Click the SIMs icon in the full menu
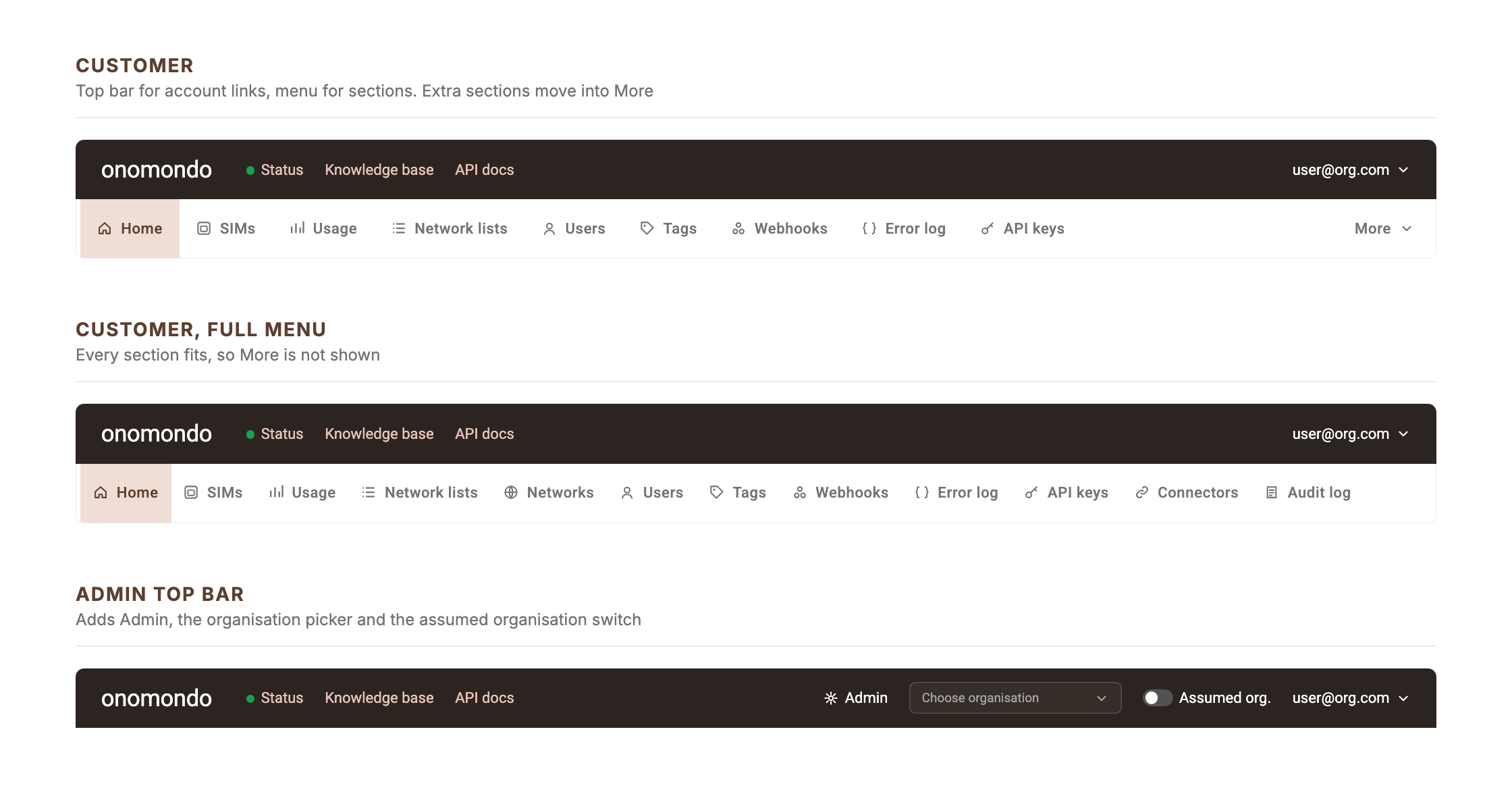Viewport: 1512px width, 792px height. pos(191,493)
